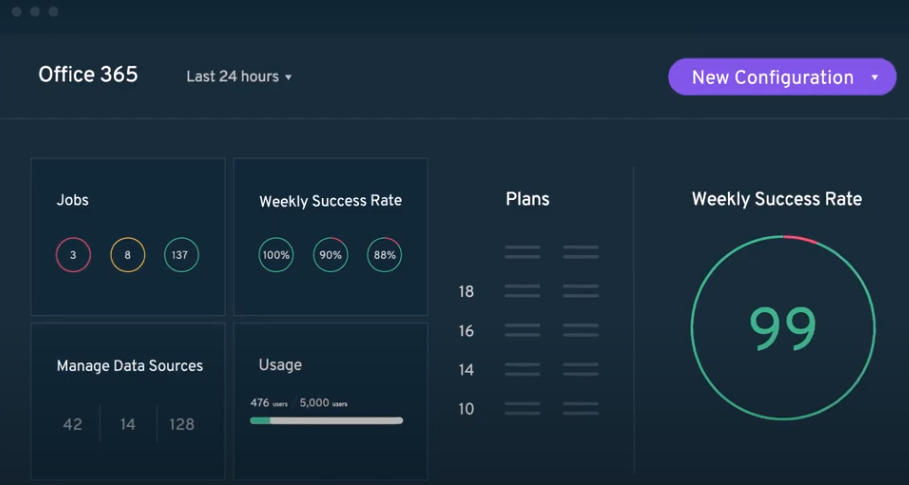The width and height of the screenshot is (909, 485).
Task: Click the Usage progress bar
Action: [326, 421]
